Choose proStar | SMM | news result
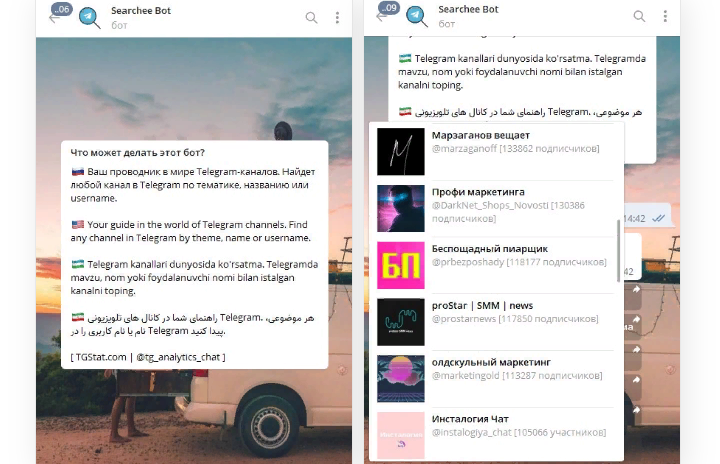The height and width of the screenshot is (464, 720). click(496, 322)
